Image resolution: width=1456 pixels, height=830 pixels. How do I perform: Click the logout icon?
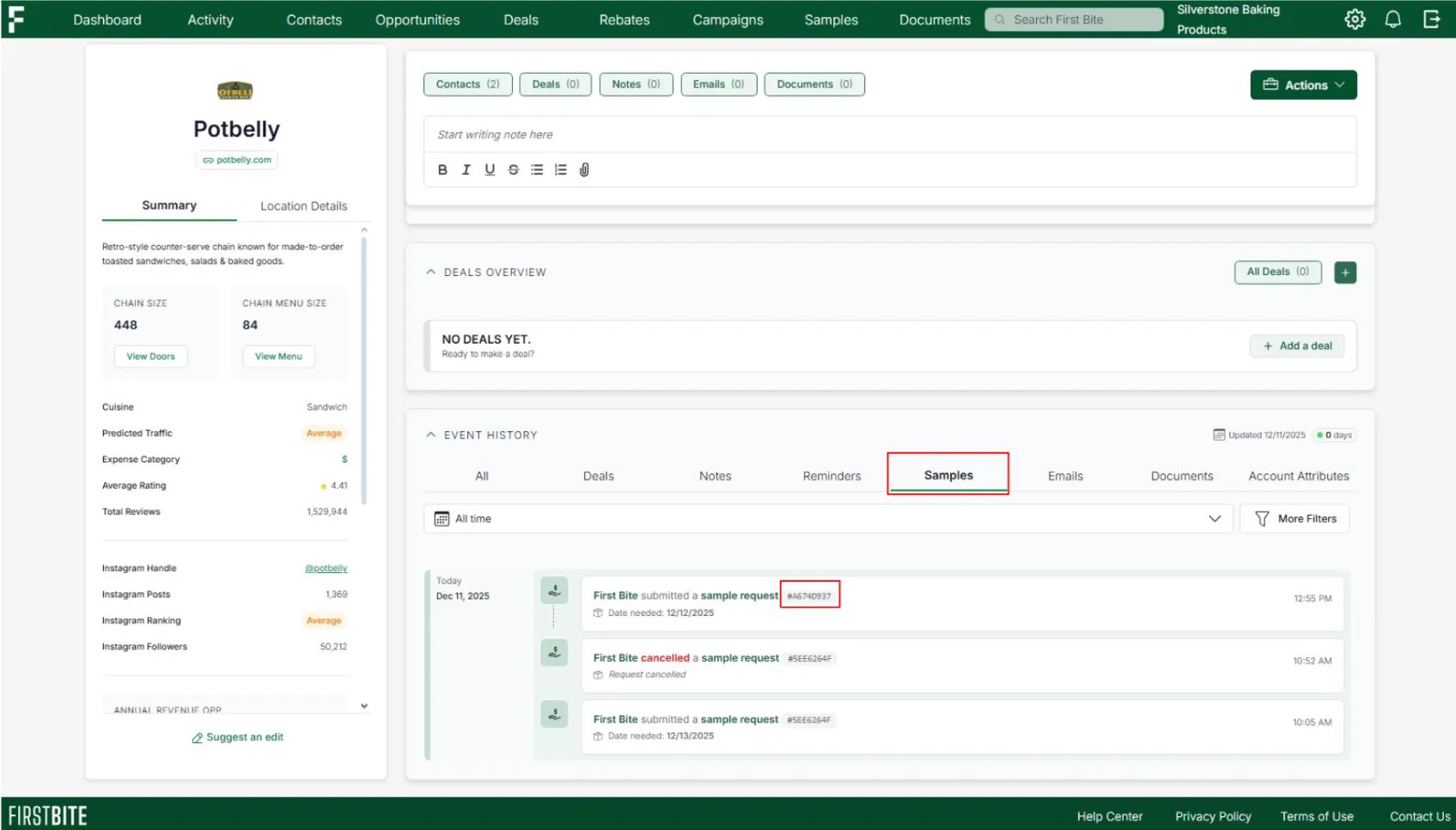click(x=1431, y=19)
